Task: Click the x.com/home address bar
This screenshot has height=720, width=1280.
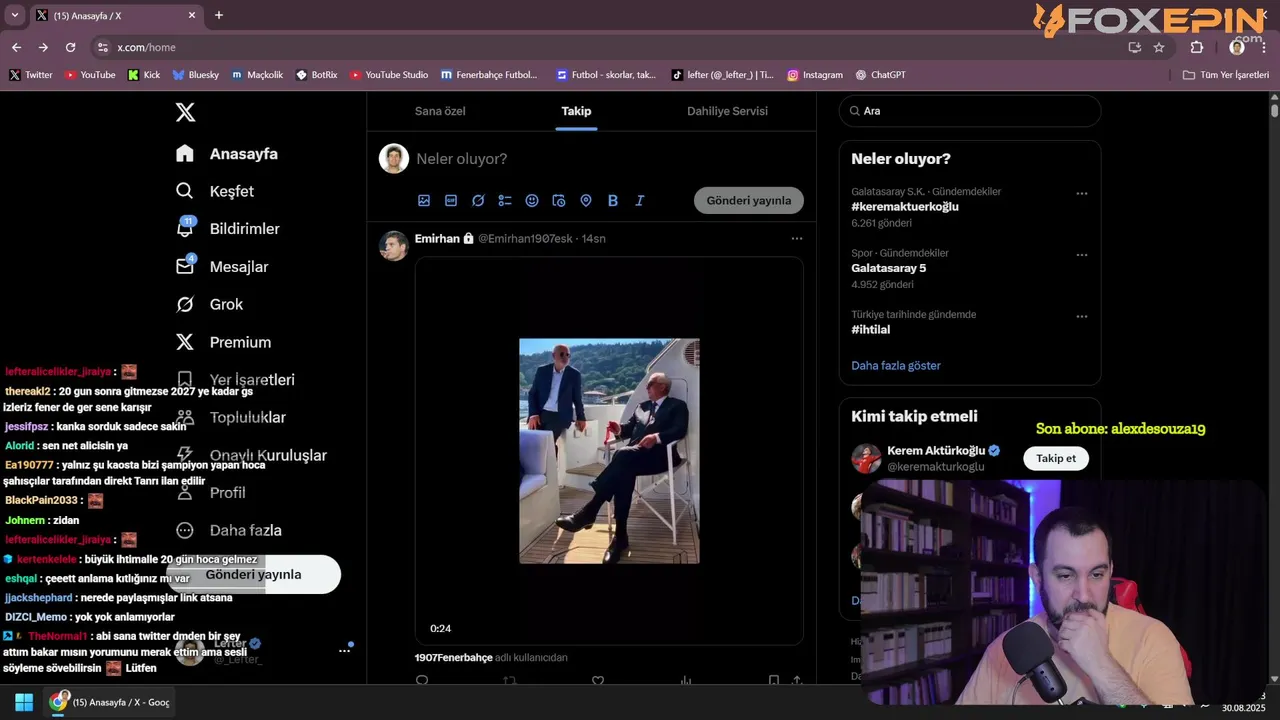Action: [x=610, y=47]
